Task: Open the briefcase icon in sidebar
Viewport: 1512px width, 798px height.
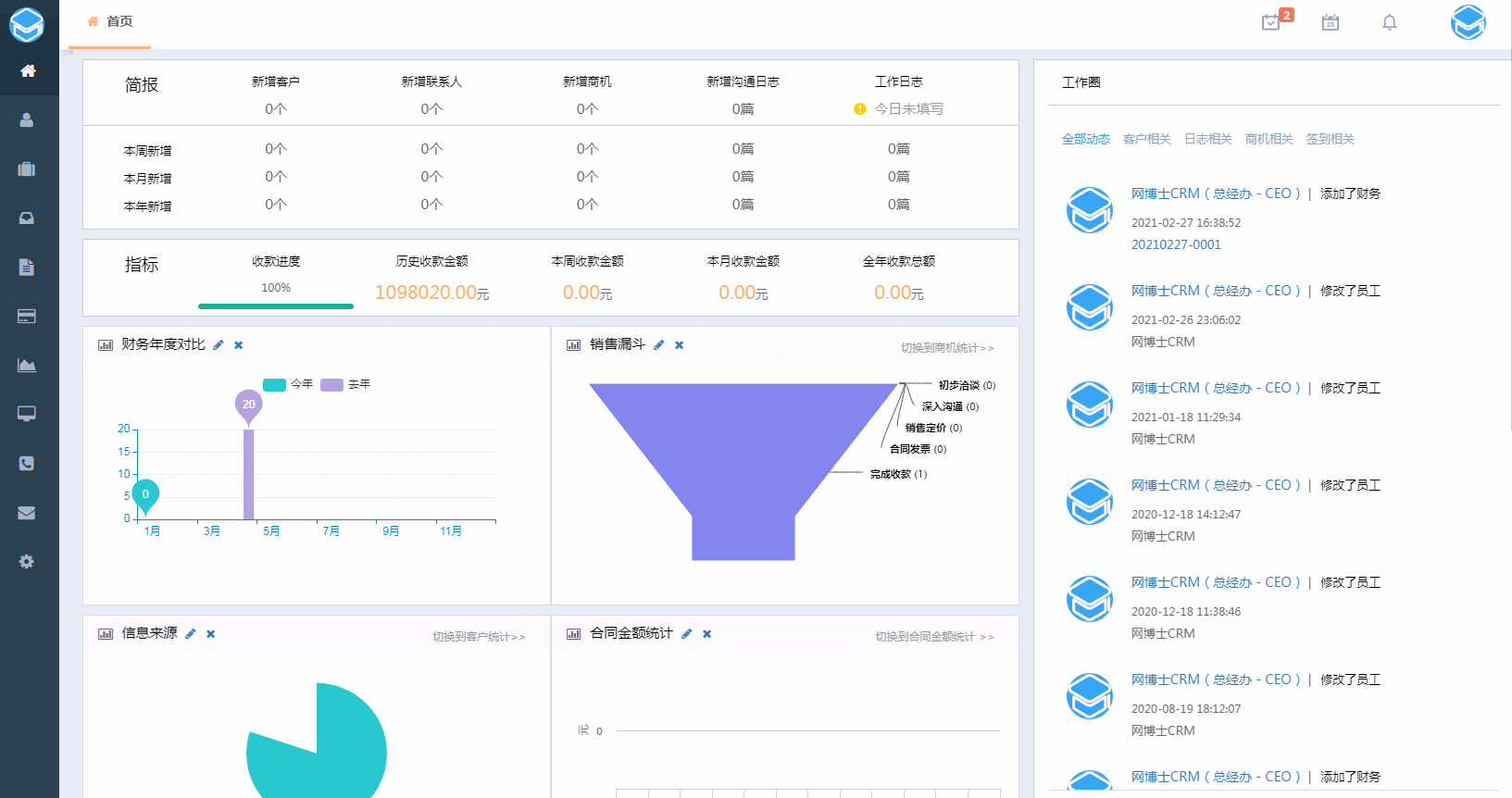Action: pyautogui.click(x=27, y=169)
